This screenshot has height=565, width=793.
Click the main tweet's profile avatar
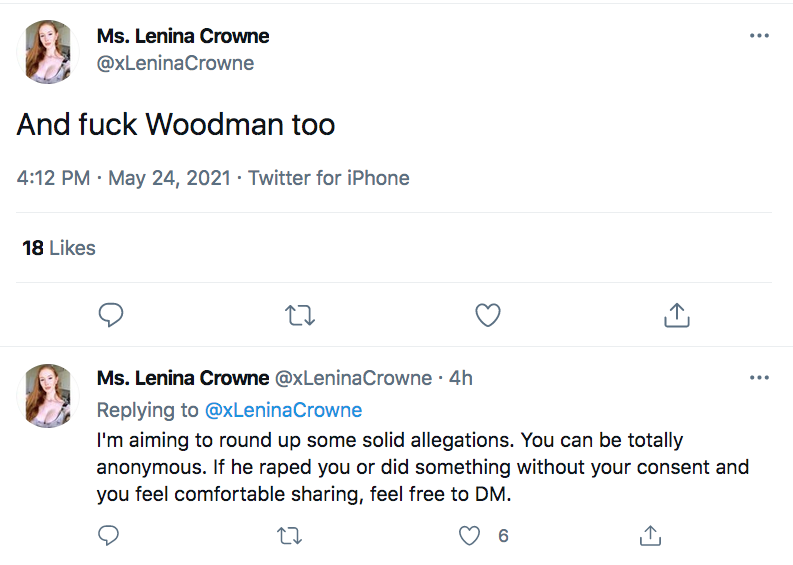(x=48, y=50)
